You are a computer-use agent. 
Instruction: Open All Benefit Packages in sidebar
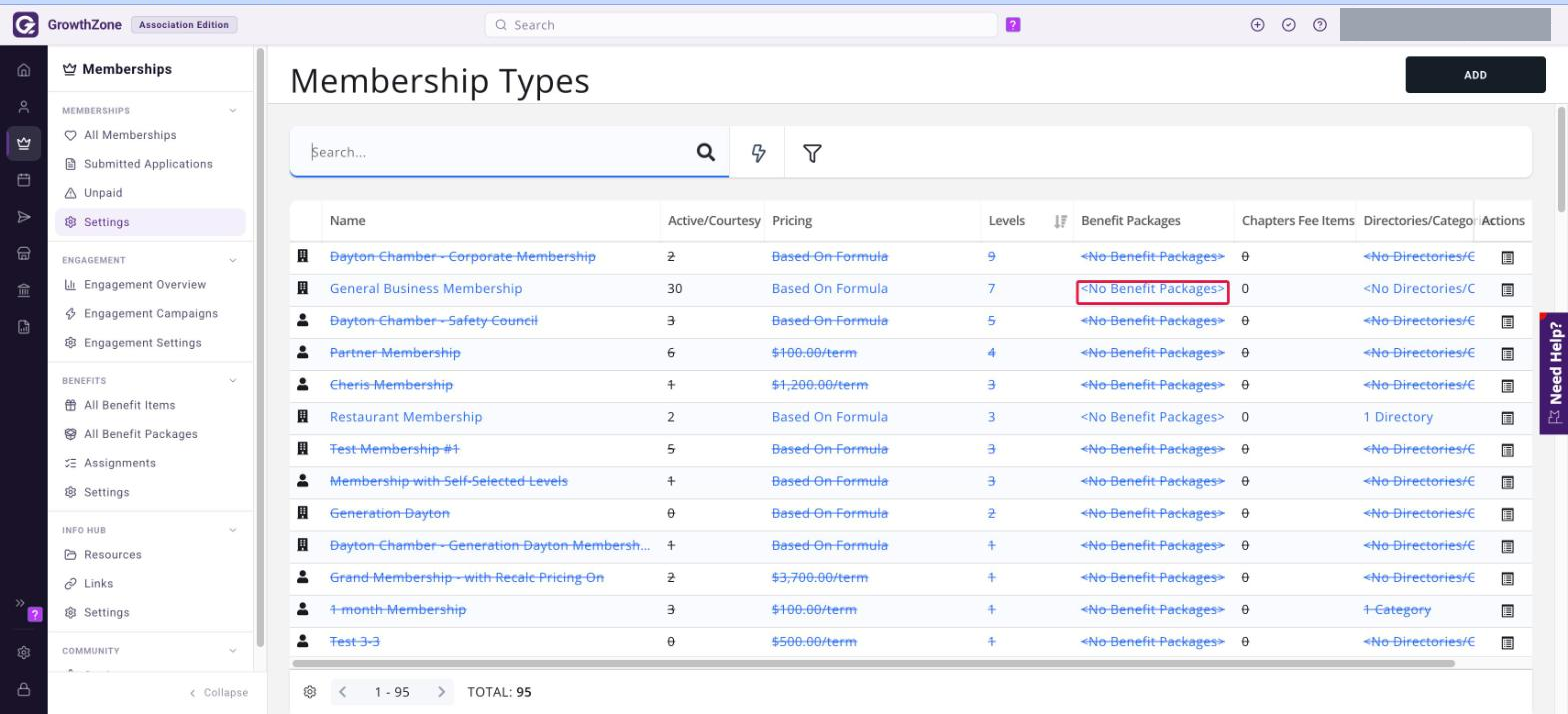point(141,434)
